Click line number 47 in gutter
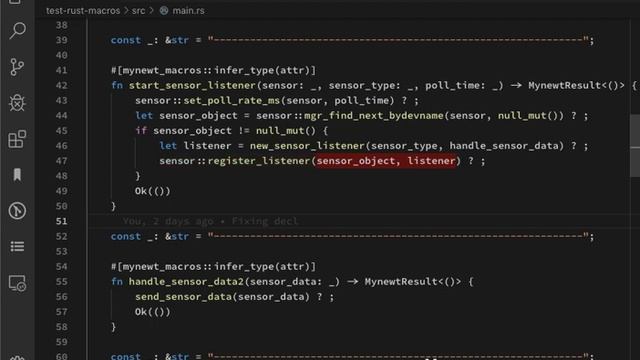The width and height of the screenshot is (640, 360). (x=62, y=161)
